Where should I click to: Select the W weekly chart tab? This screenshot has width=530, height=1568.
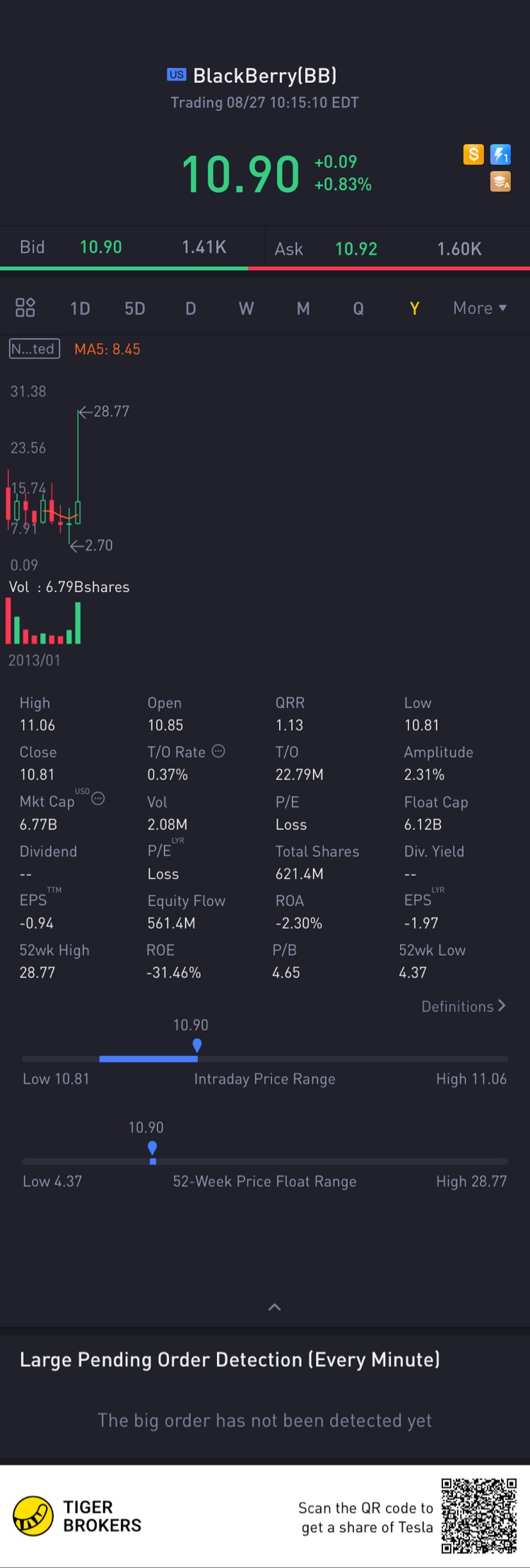coord(246,308)
